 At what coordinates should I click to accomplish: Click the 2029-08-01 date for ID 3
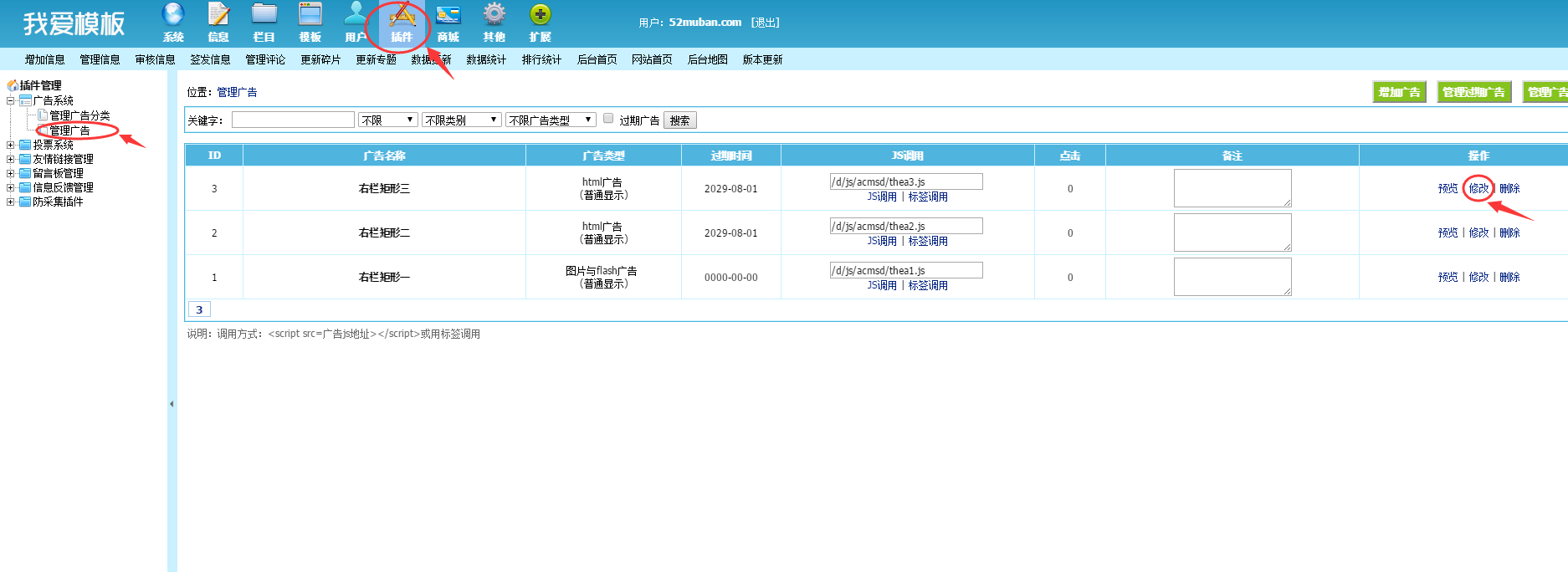pos(731,189)
